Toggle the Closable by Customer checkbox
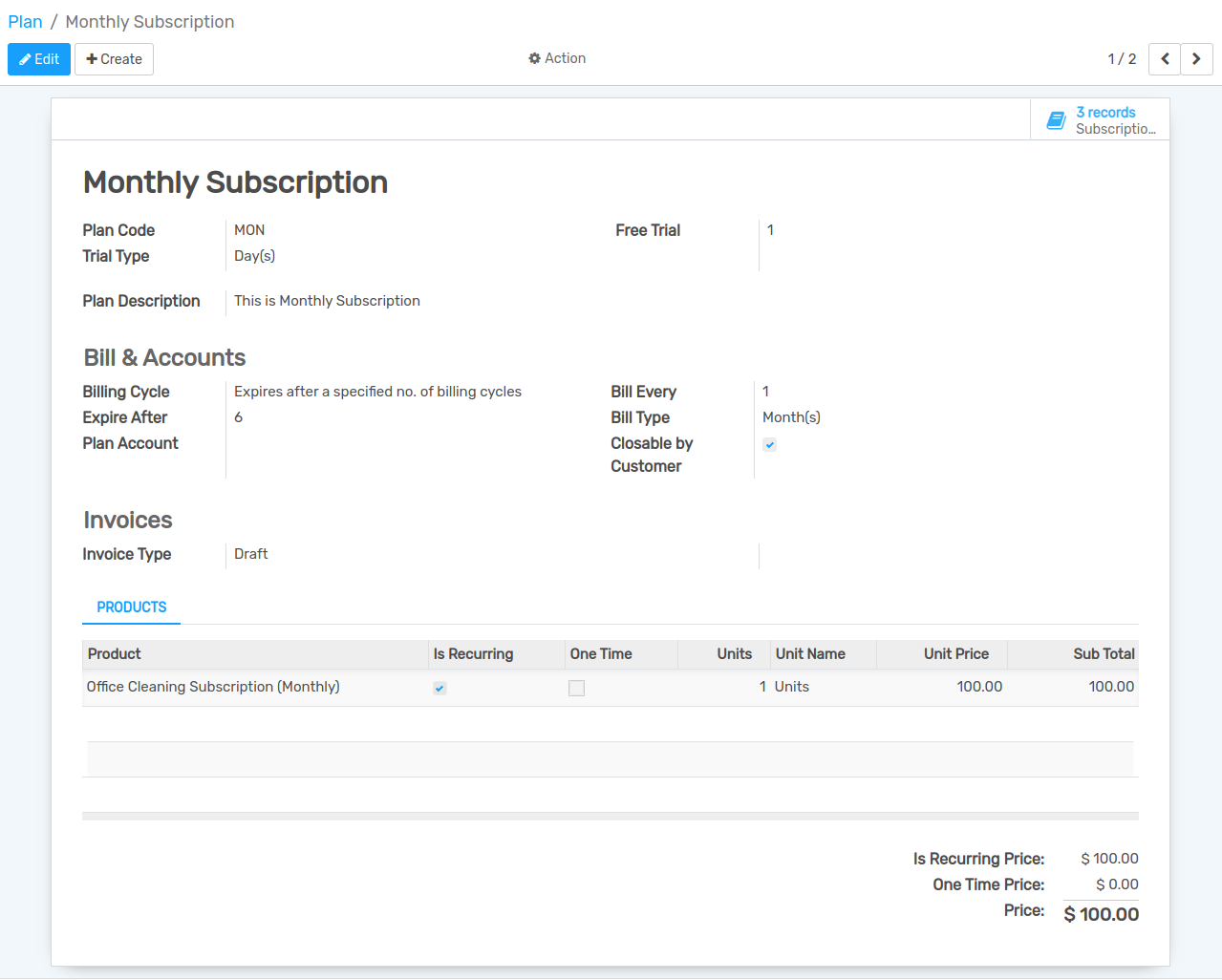Image resolution: width=1222 pixels, height=980 pixels. tap(769, 445)
